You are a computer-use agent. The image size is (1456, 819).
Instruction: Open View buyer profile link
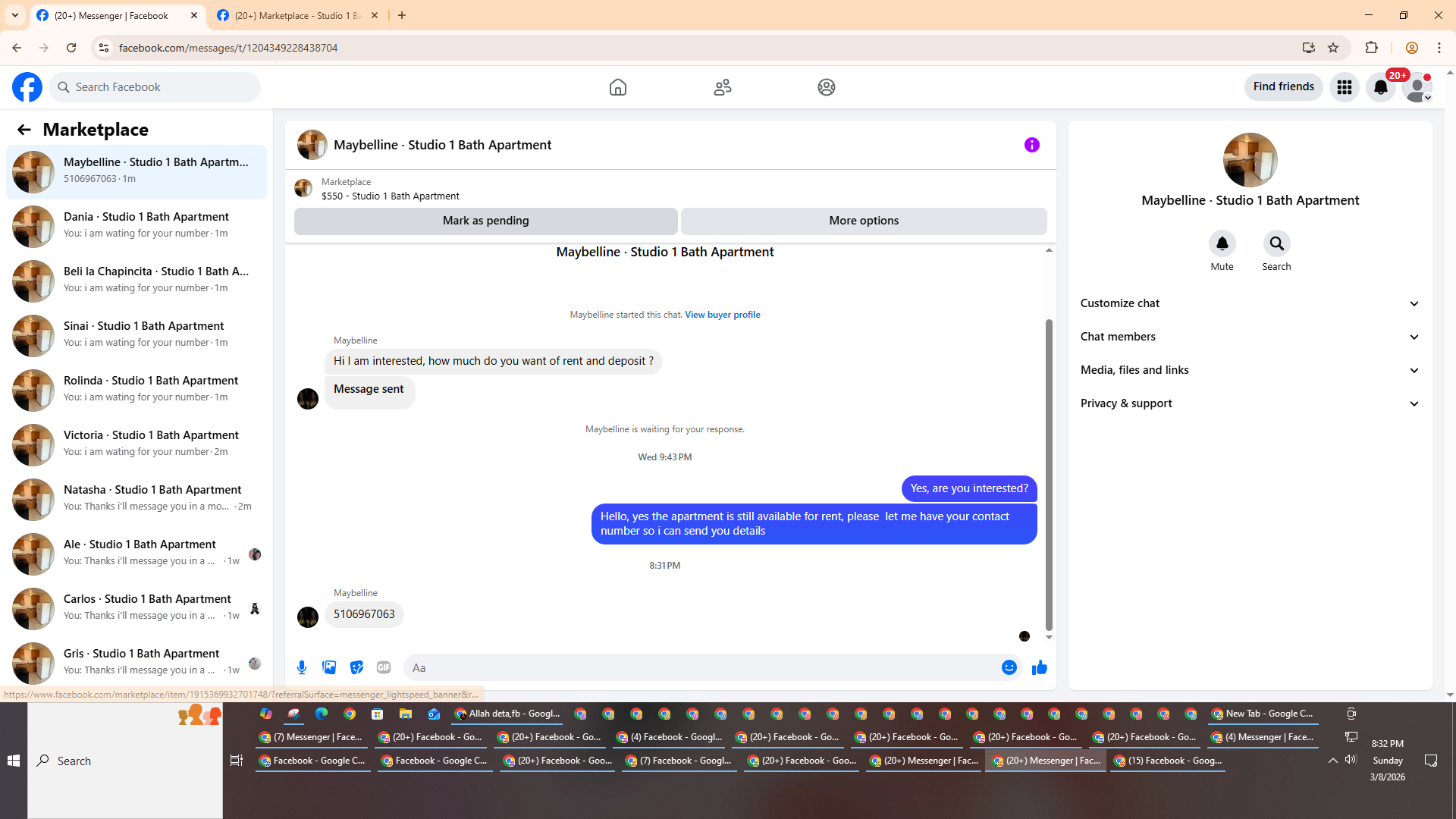pos(722,315)
